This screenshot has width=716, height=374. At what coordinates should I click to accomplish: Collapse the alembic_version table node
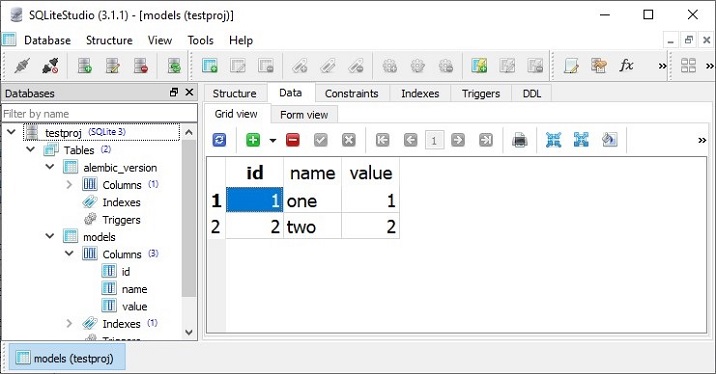[50, 167]
